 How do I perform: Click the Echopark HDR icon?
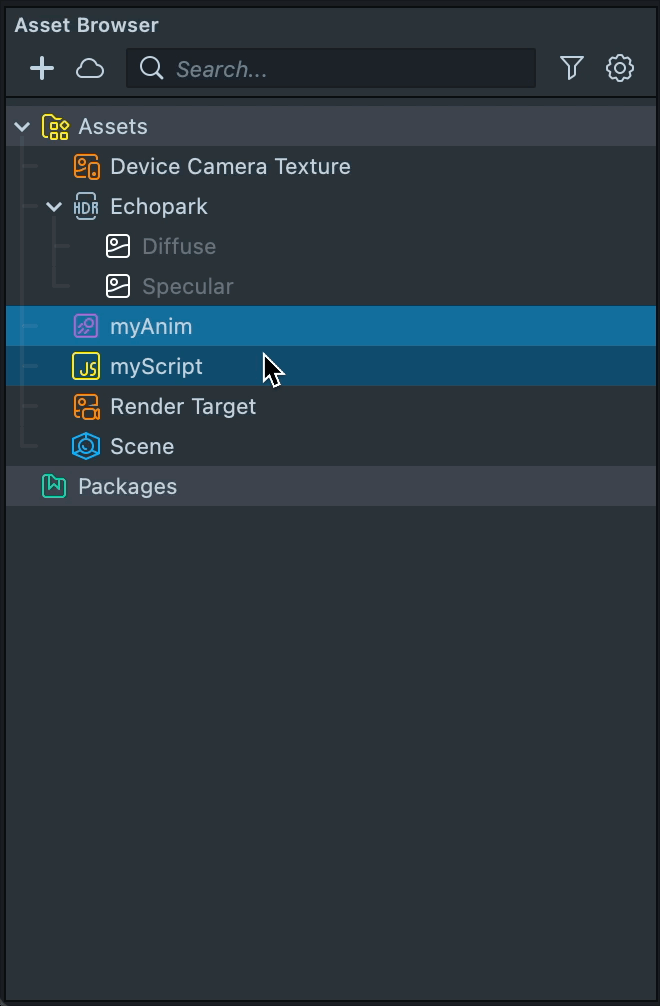tap(87, 206)
